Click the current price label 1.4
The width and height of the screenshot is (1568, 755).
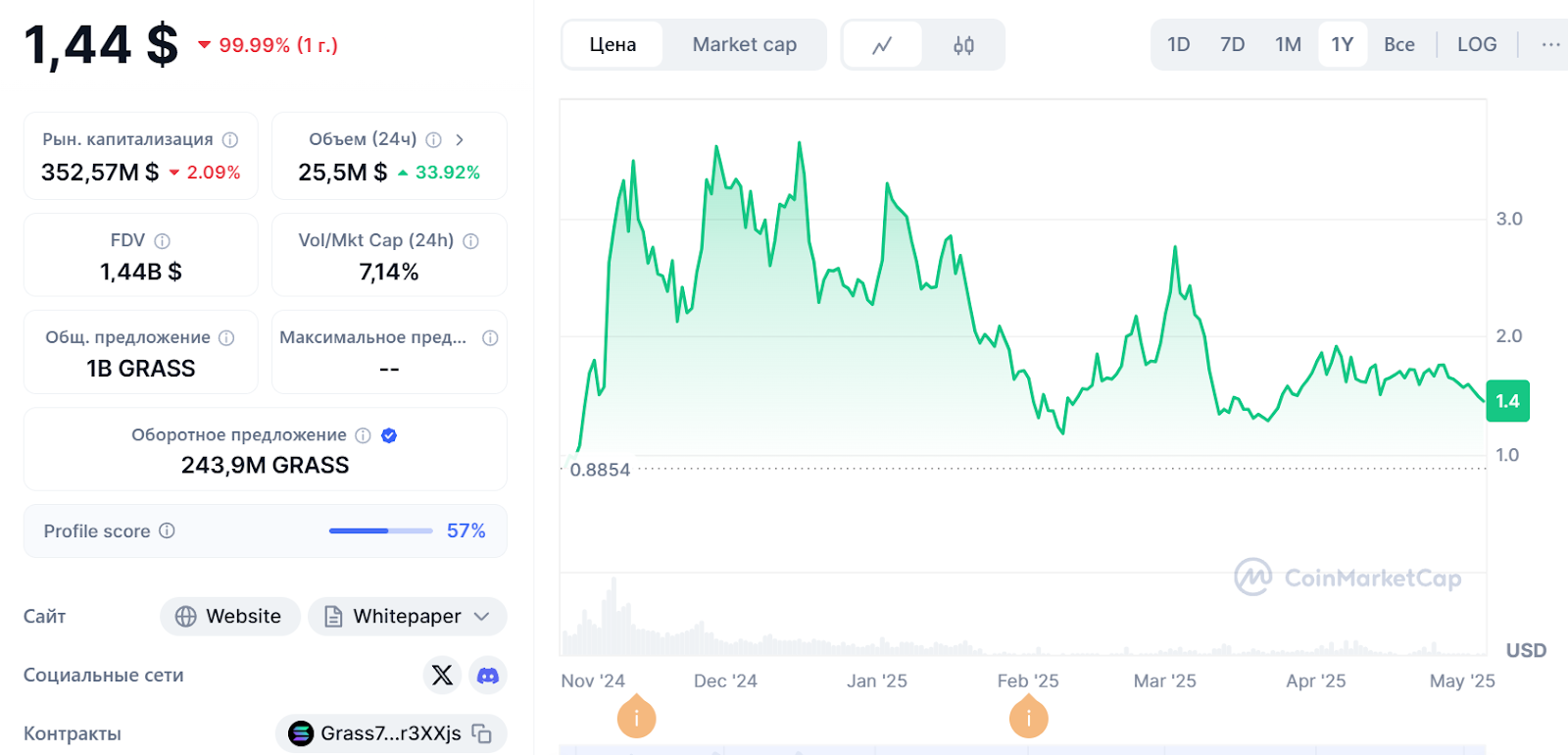click(x=1507, y=401)
